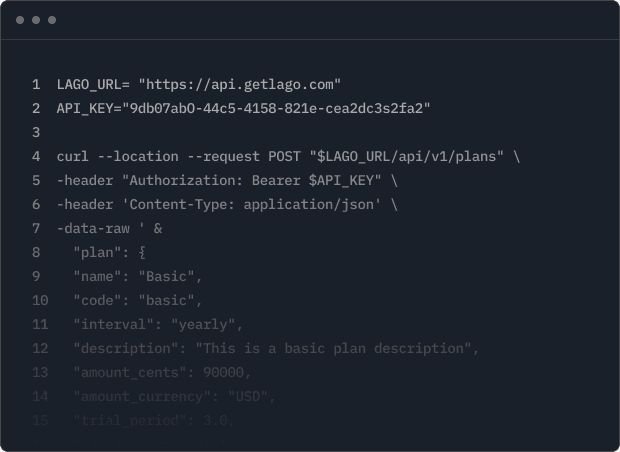This screenshot has height=452, width=620.
Task: Click line number 7 in the gutter
Action: click(36, 228)
